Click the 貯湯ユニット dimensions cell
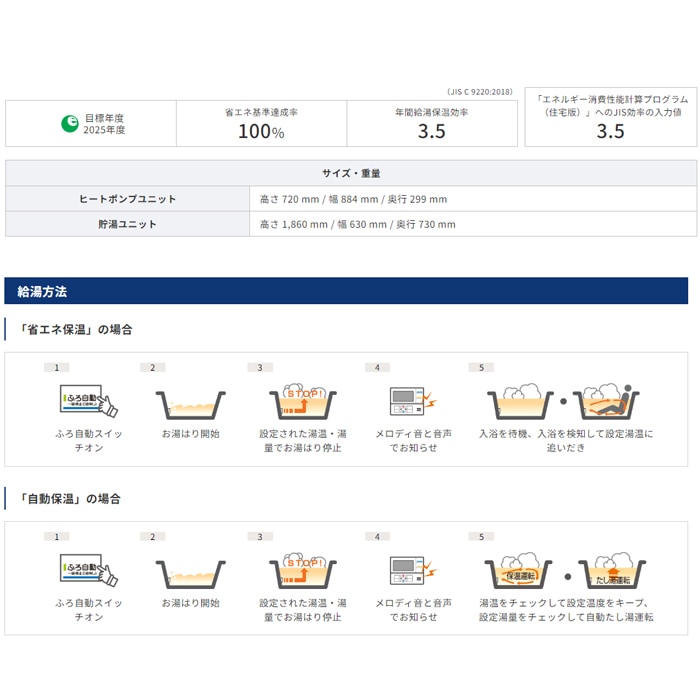This screenshot has height=700, width=700. pos(357,224)
